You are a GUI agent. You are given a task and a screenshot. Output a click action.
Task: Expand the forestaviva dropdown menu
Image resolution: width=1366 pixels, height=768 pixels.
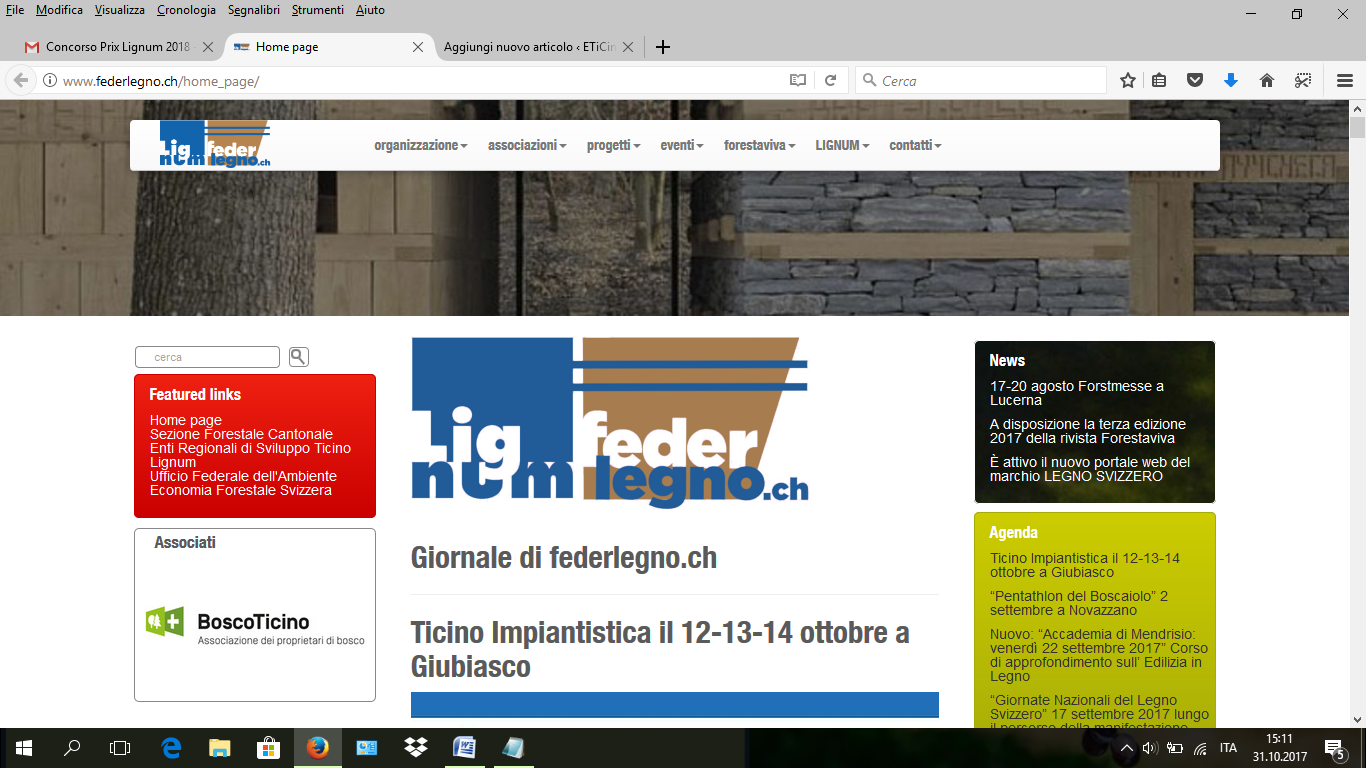point(760,145)
